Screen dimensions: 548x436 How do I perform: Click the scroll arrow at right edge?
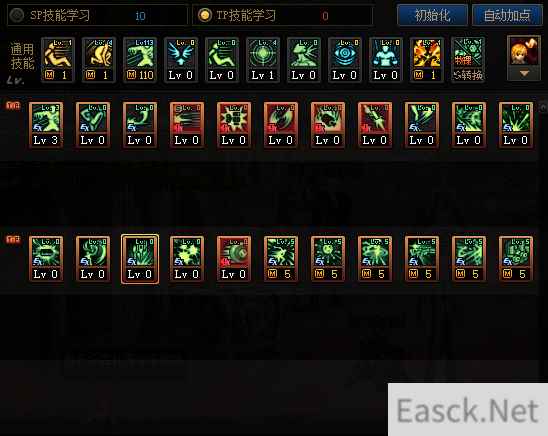pyautogui.click(x=543, y=107)
